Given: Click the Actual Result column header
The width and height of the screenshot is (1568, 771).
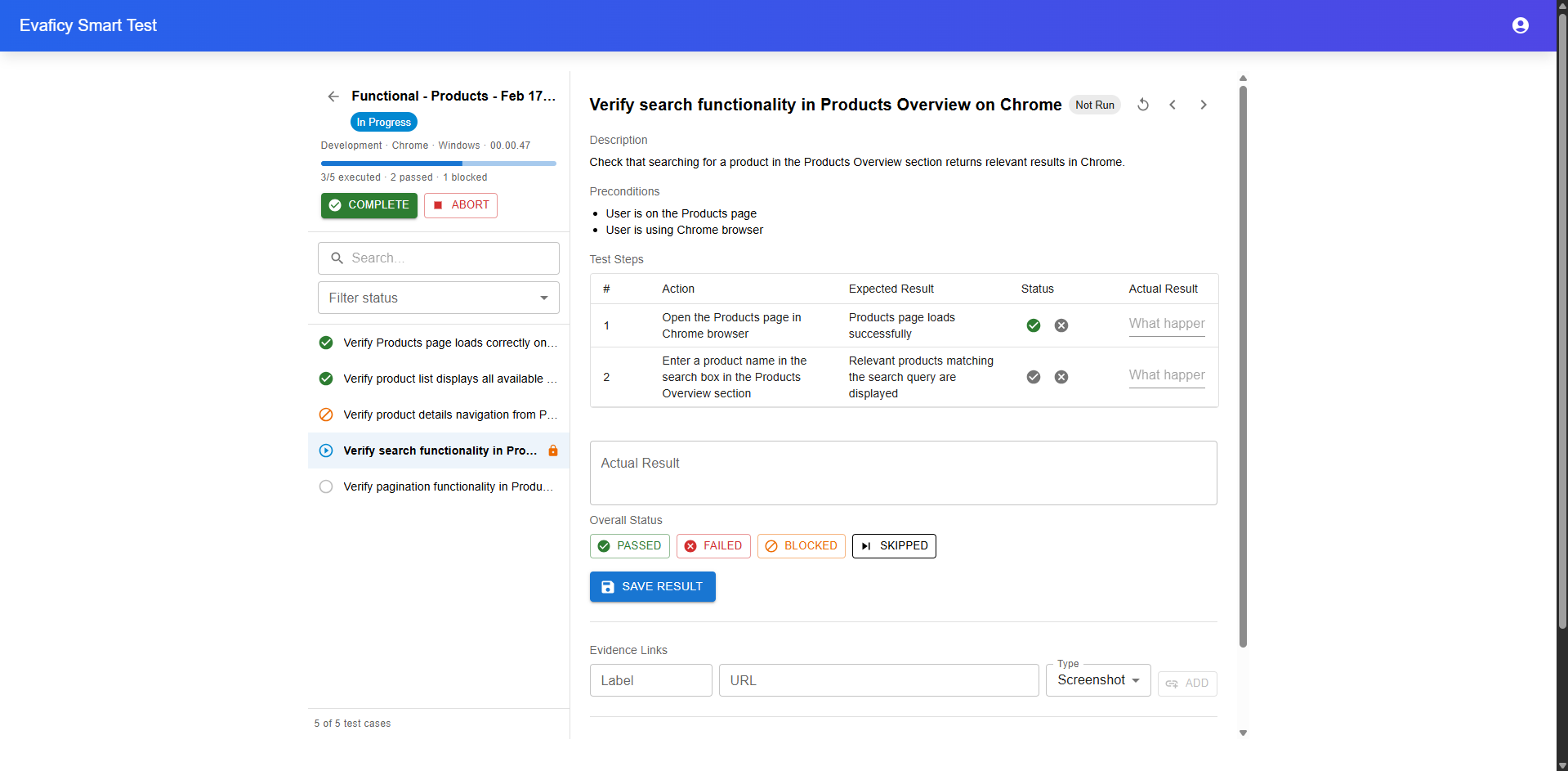Looking at the screenshot, I should click(1164, 289).
